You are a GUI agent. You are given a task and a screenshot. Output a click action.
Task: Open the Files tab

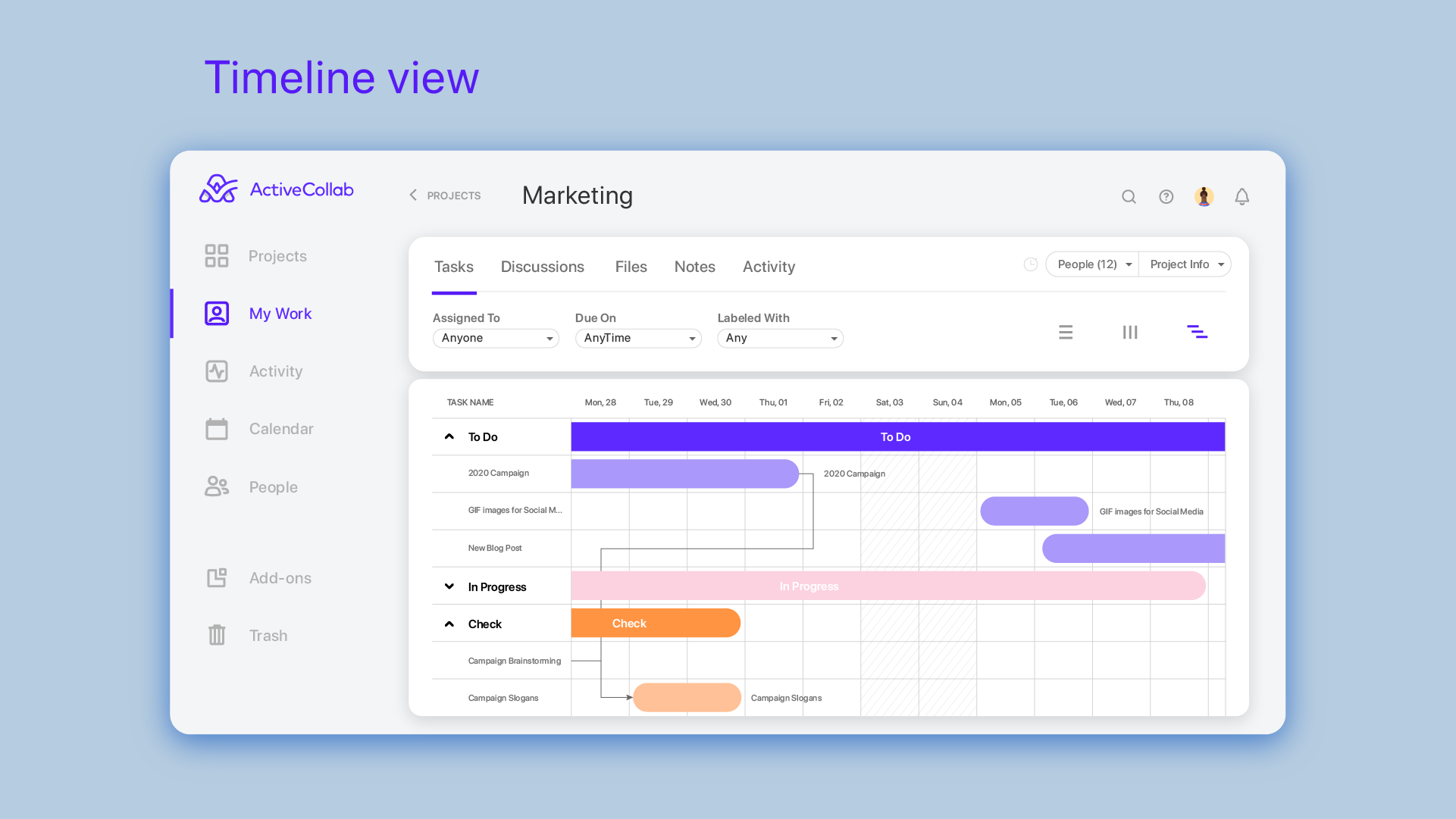pos(631,267)
